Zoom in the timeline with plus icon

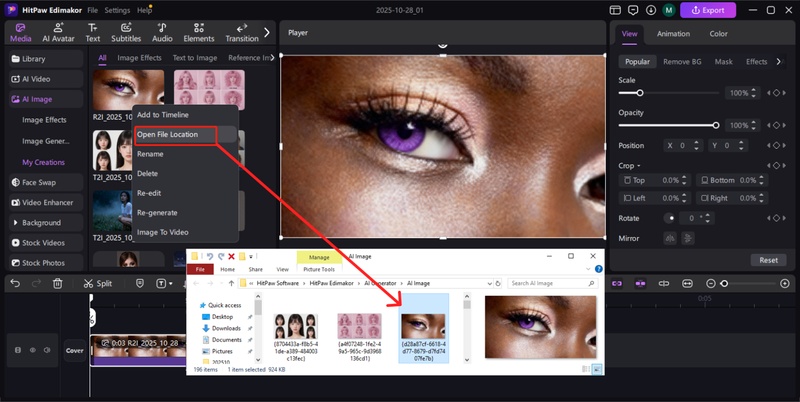[x=785, y=283]
